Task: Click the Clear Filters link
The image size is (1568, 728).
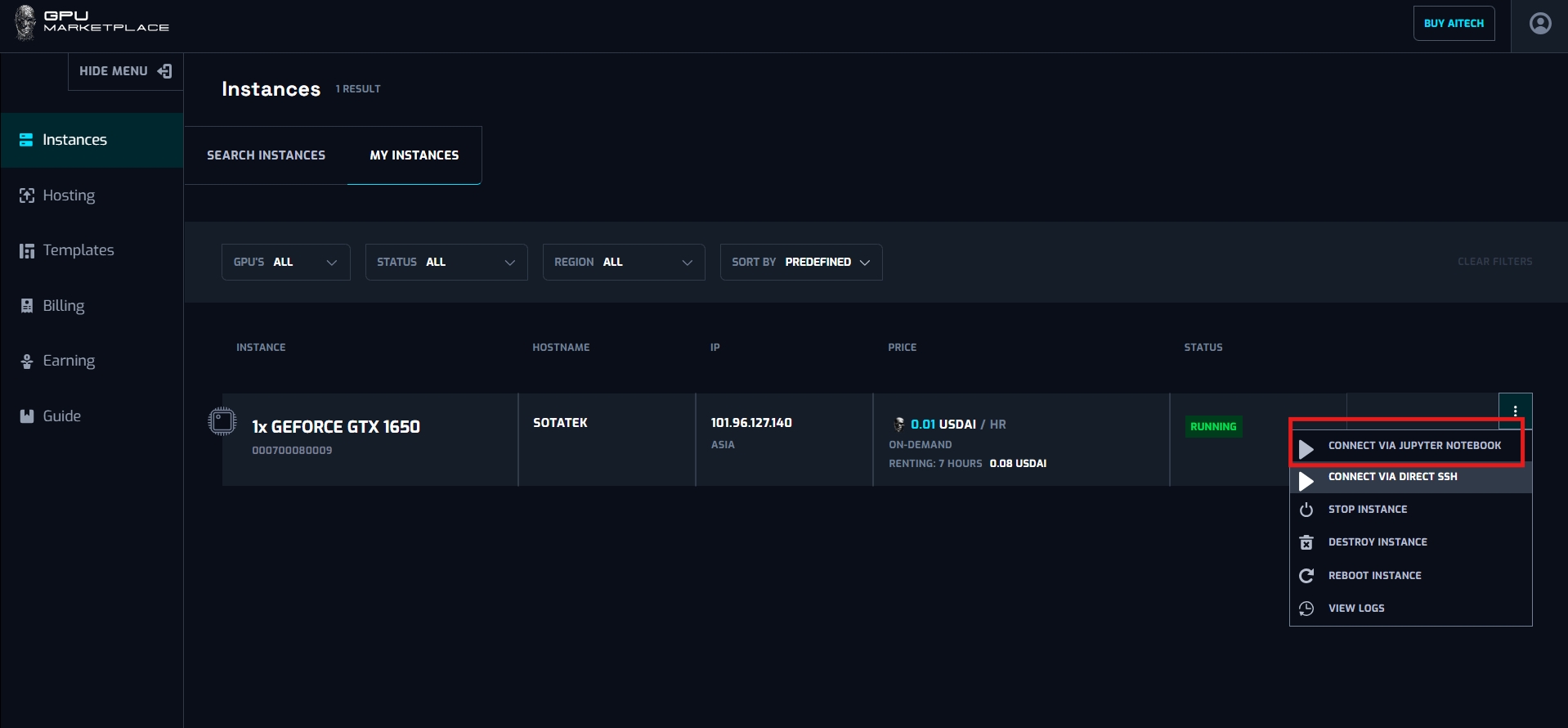Action: (x=1494, y=262)
